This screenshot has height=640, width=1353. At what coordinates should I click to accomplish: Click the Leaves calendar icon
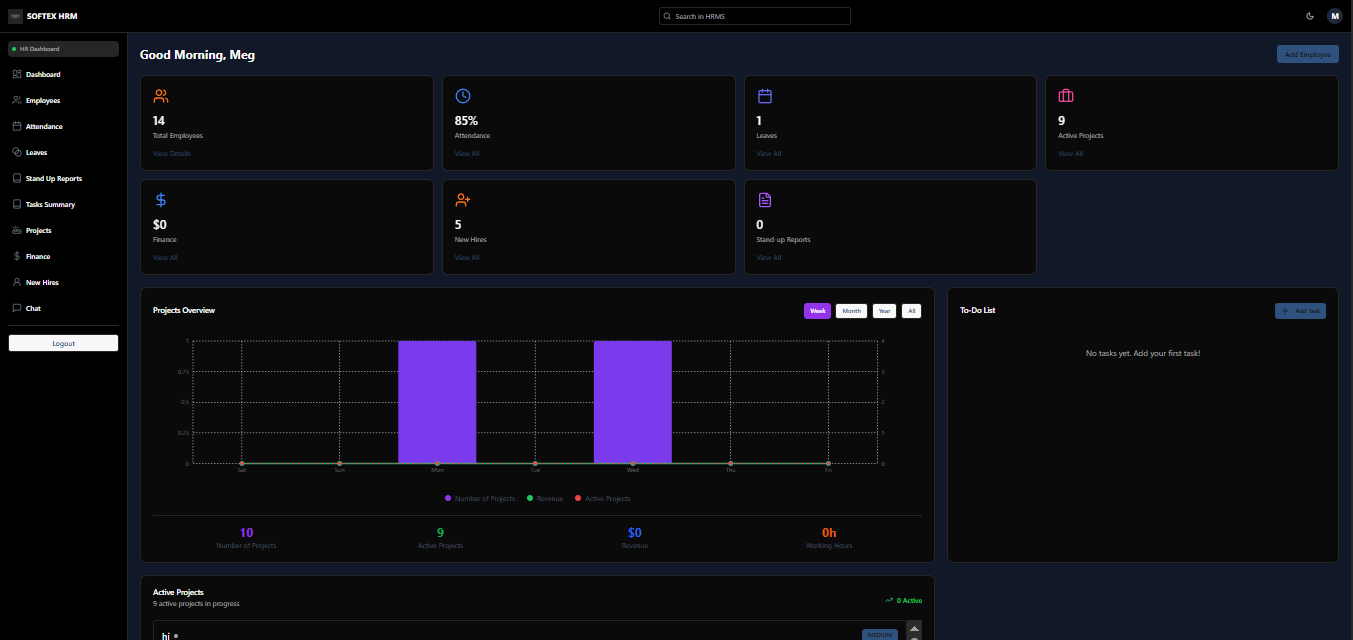[x=765, y=96]
